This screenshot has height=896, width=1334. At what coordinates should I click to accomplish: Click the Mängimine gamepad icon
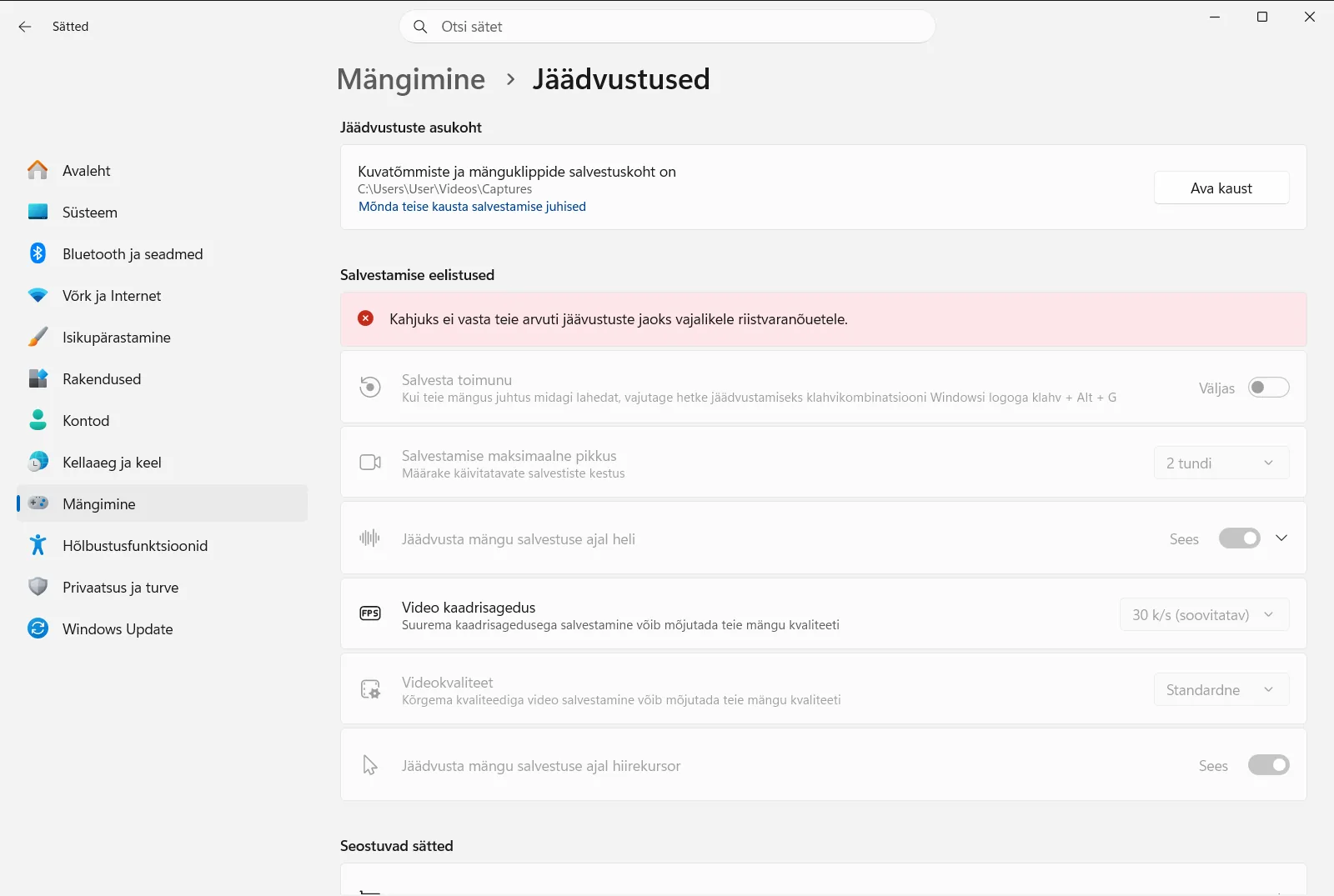[x=38, y=503]
